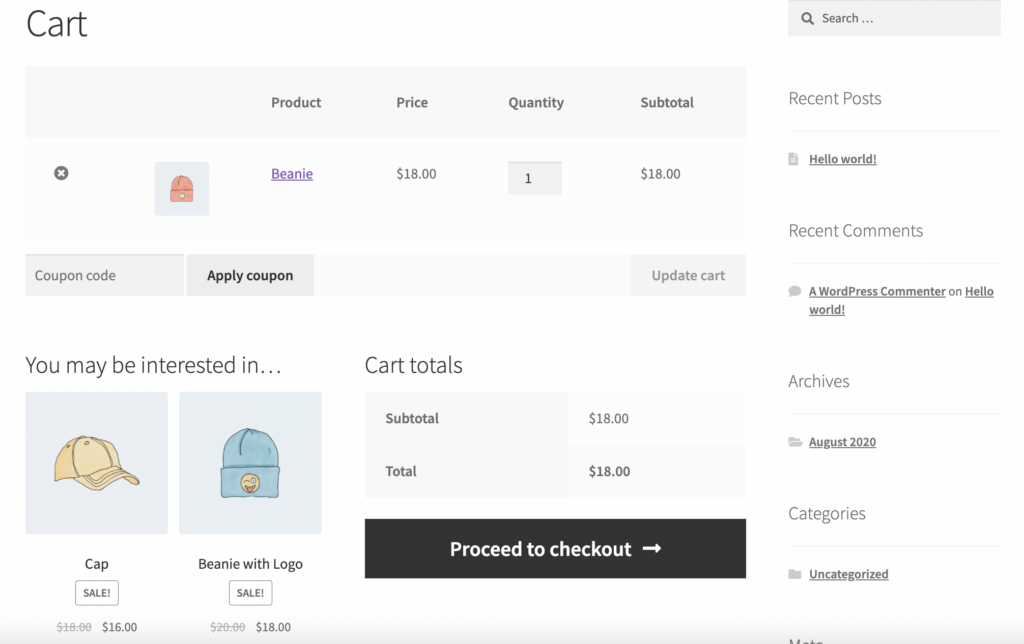Click the folder icon beside Uncategorized

[x=795, y=574]
